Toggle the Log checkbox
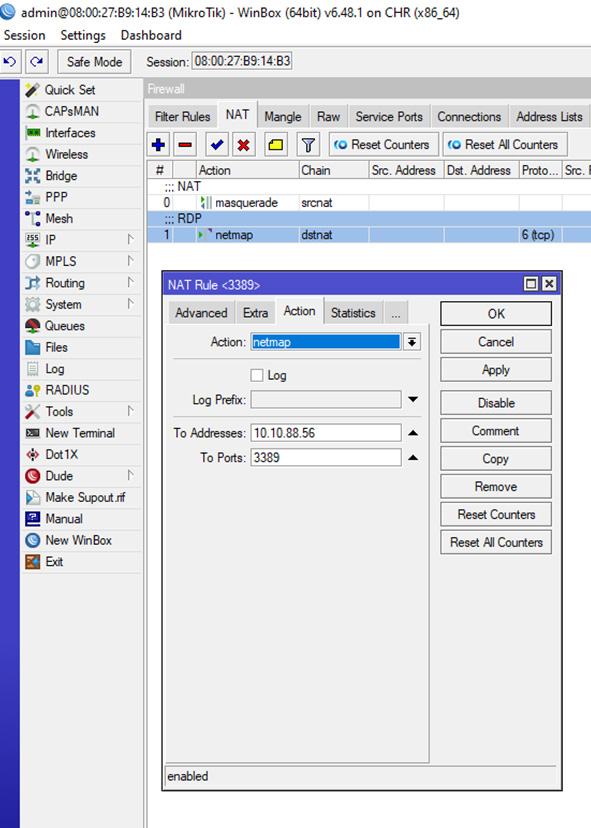The width and height of the screenshot is (591, 828). 257,375
